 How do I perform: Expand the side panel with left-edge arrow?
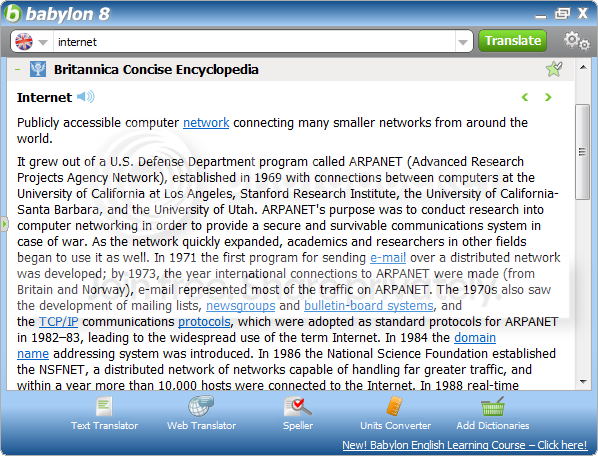4,224
